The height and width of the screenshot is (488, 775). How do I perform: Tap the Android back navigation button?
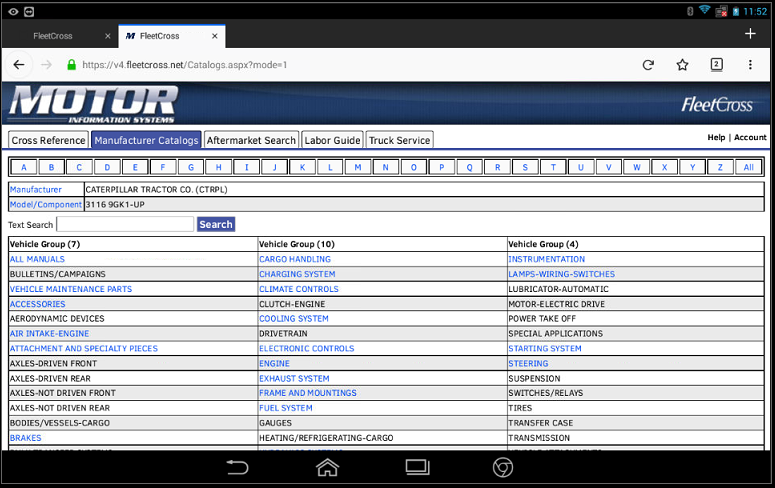point(237,467)
